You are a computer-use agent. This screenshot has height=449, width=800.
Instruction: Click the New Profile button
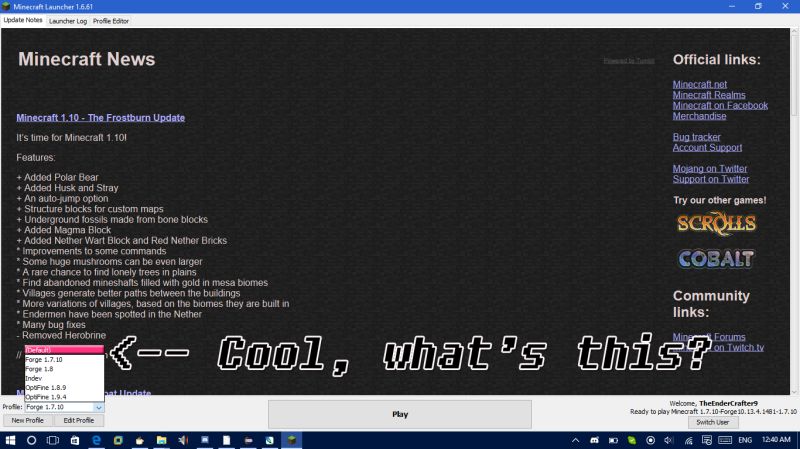pos(28,420)
